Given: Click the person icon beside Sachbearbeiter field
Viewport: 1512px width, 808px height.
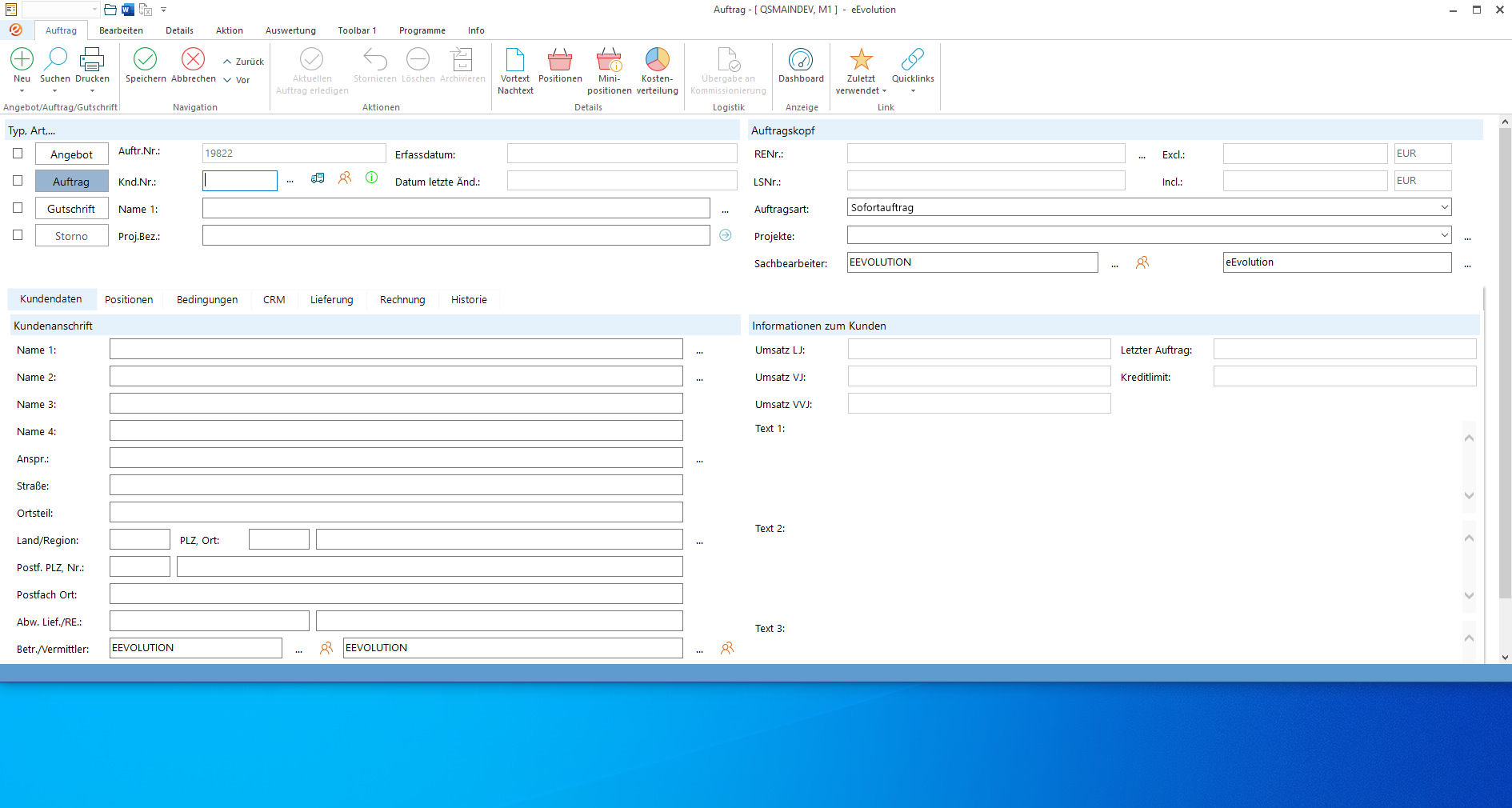Looking at the screenshot, I should coord(1142,262).
